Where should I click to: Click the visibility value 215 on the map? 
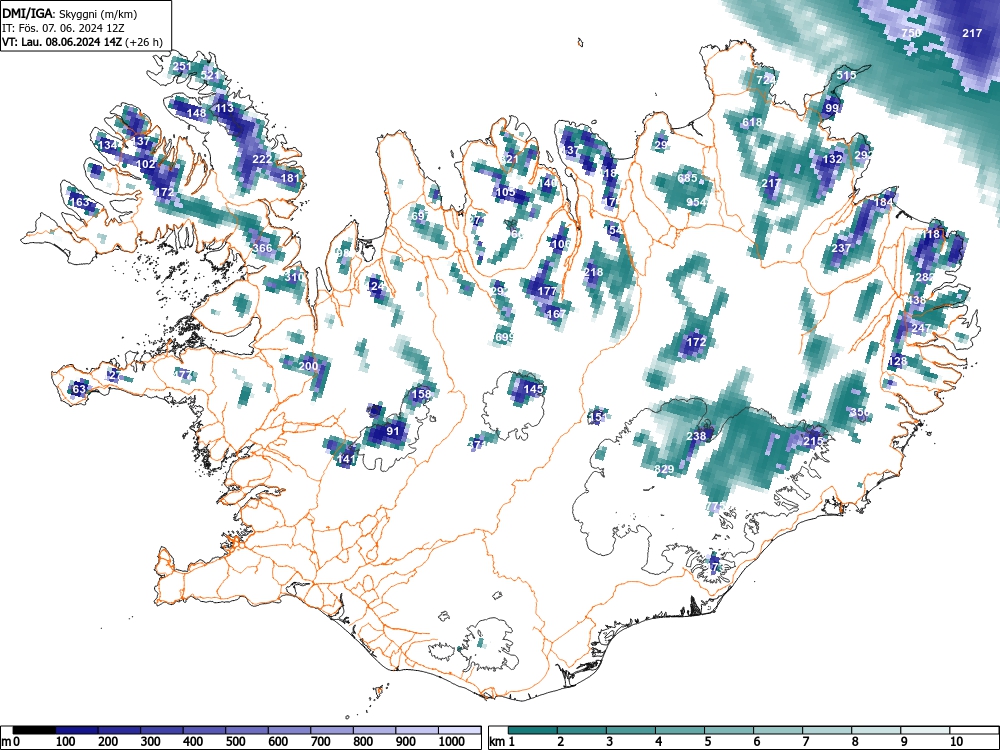point(813,441)
